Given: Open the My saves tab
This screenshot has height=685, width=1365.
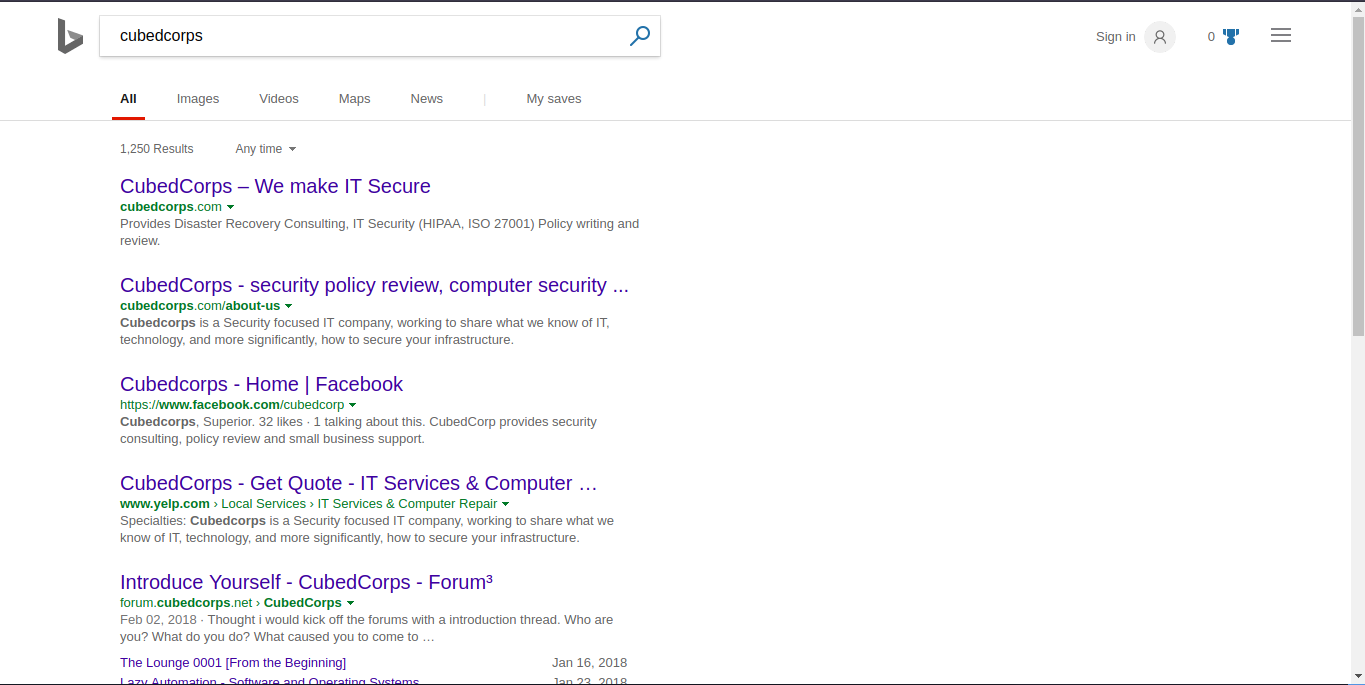Looking at the screenshot, I should [x=554, y=99].
